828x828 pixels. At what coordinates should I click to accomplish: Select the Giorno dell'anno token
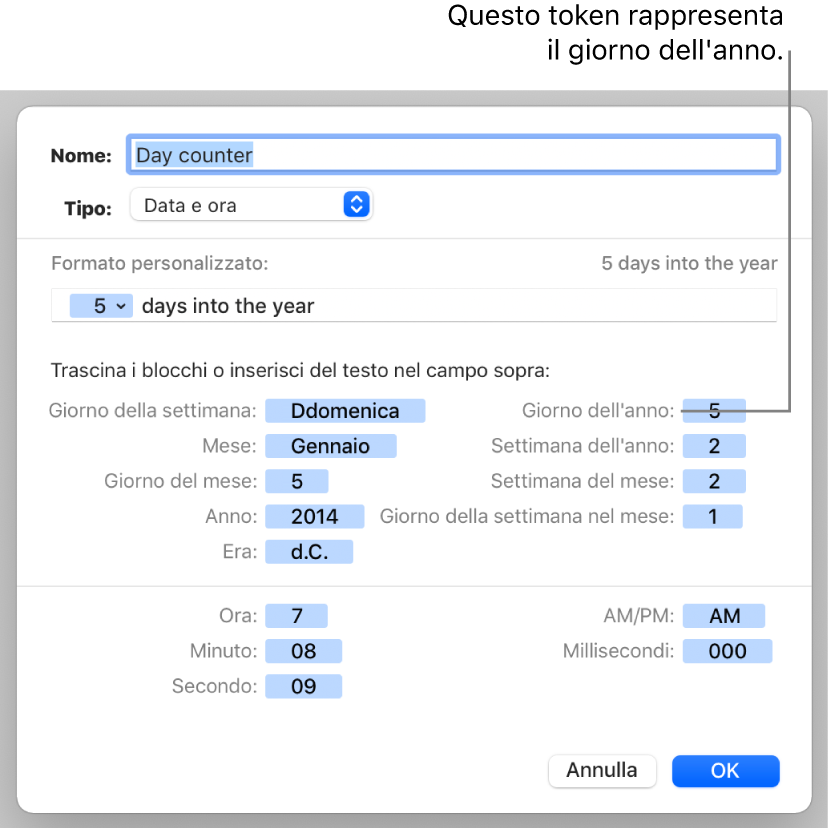click(714, 410)
